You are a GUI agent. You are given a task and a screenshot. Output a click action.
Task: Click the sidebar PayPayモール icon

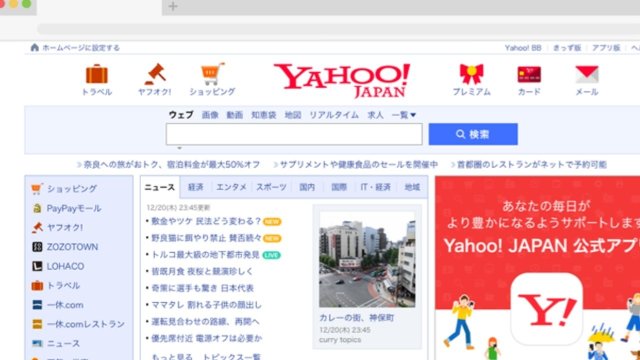pyautogui.click(x=37, y=208)
